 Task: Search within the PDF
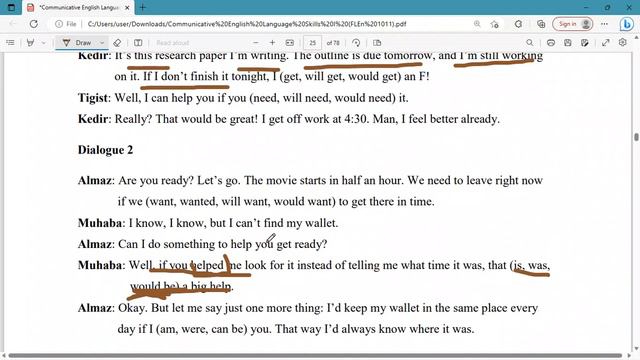point(529,42)
